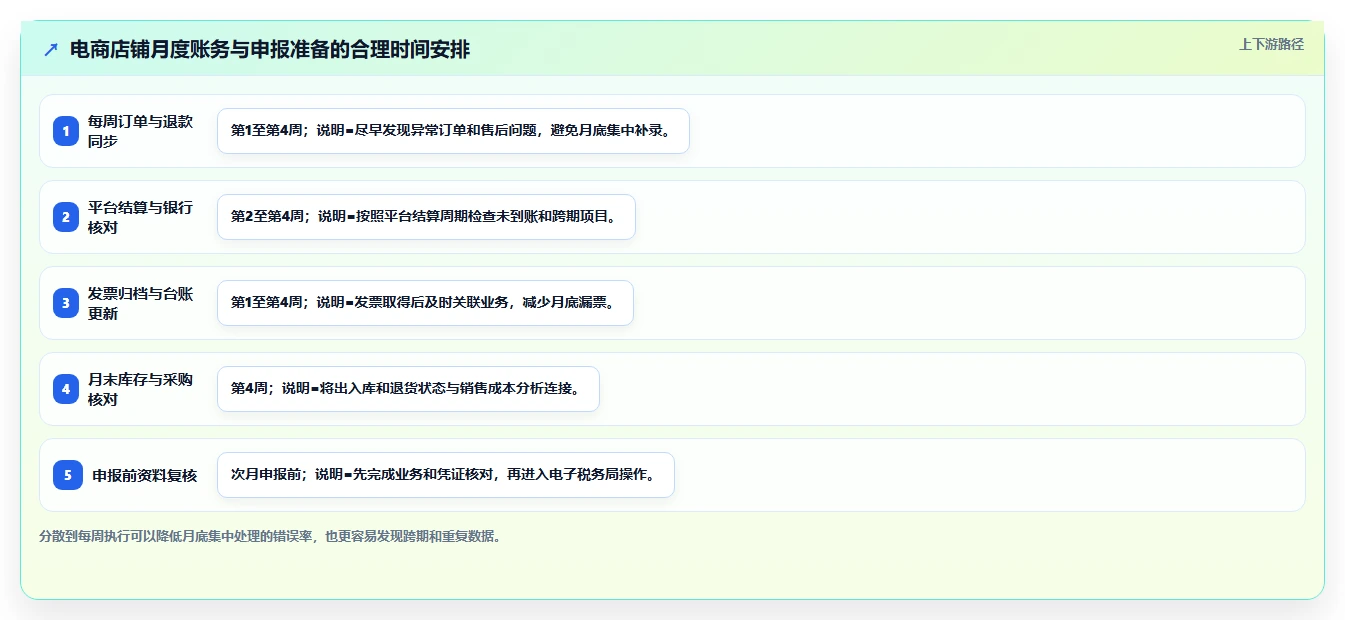Select the 发票归档与台账更新 step label
Viewport: 1345px width, 620px height.
click(x=141, y=303)
